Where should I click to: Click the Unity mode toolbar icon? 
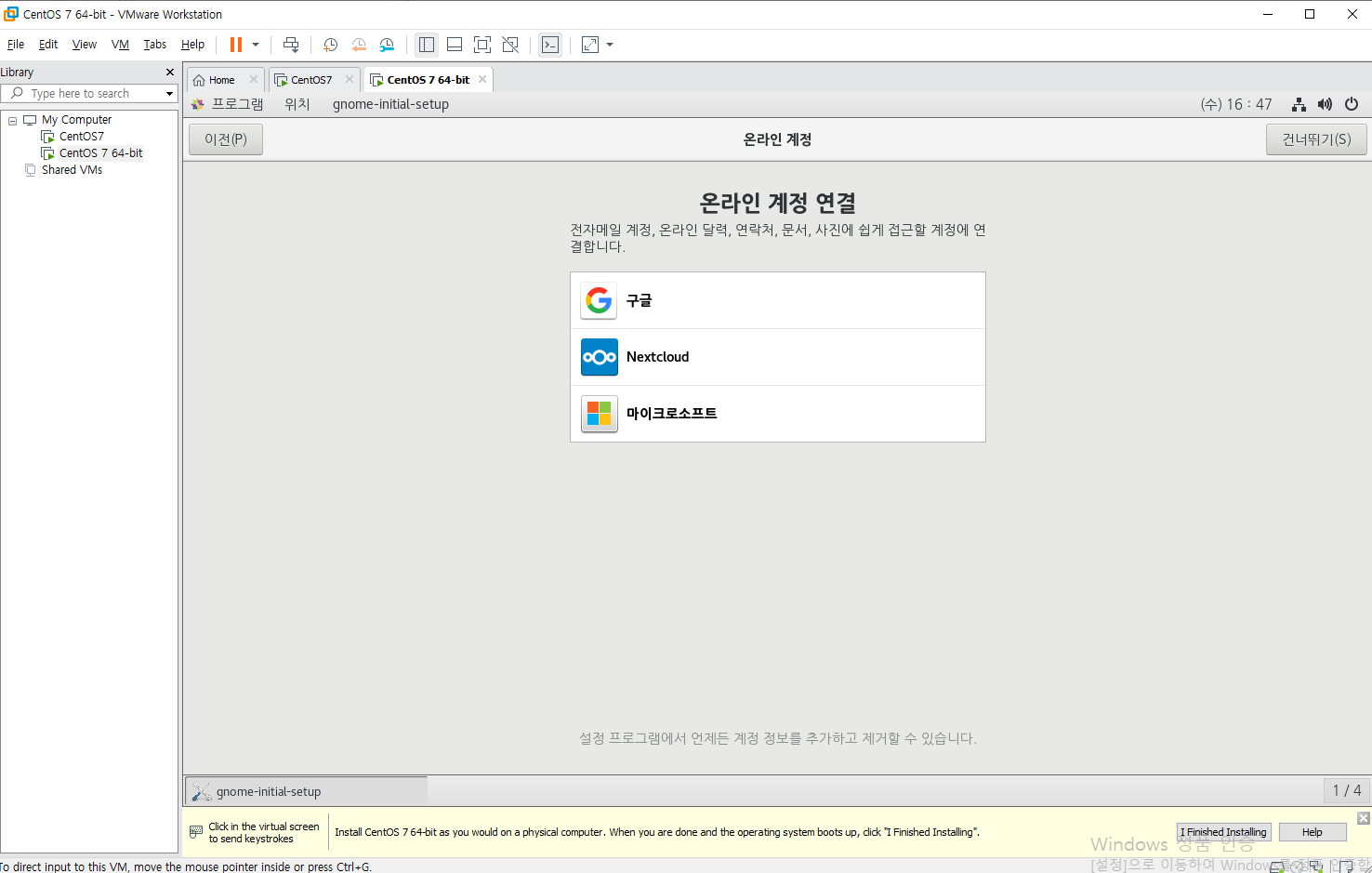coord(510,45)
